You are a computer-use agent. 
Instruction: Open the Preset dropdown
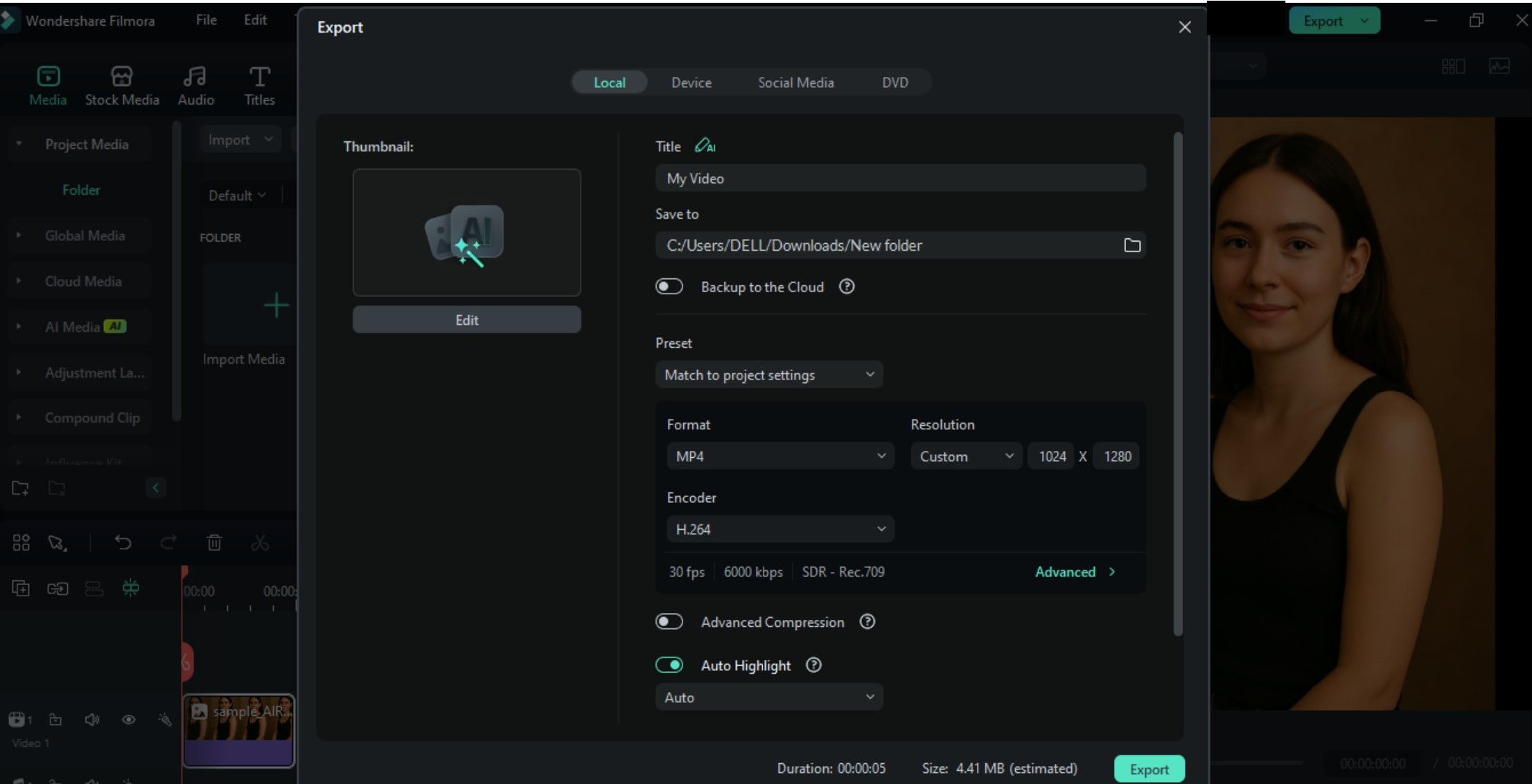[768, 375]
